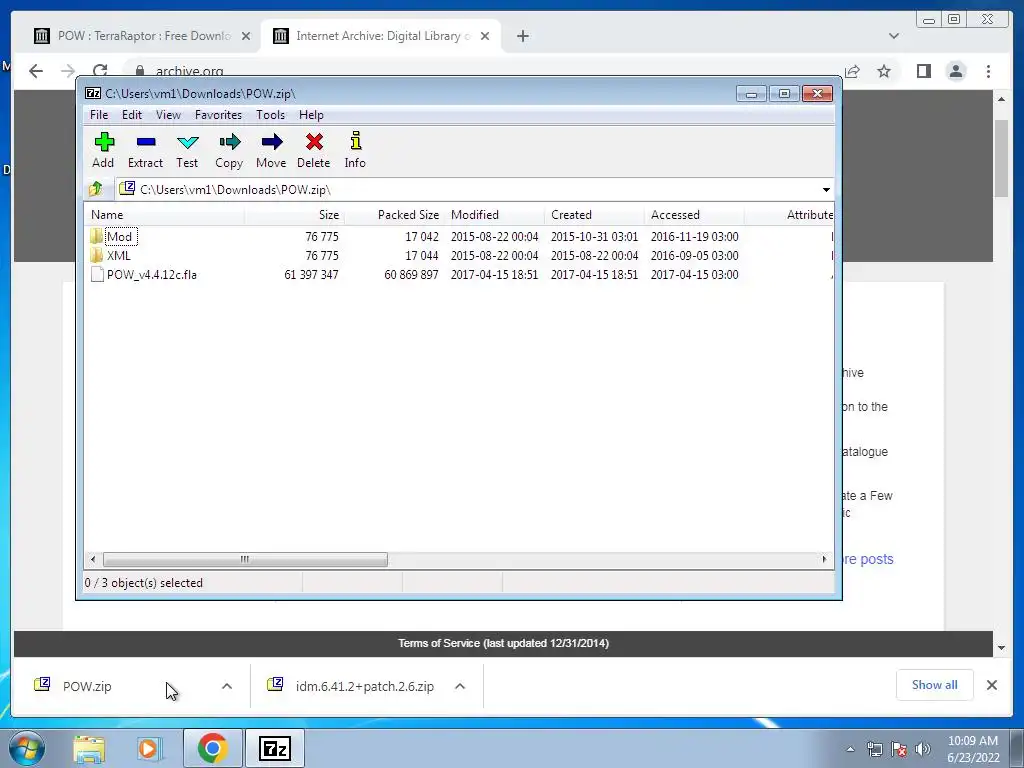The image size is (1024, 768).
Task: Expand POW.zip download options chevron
Action: [227, 686]
